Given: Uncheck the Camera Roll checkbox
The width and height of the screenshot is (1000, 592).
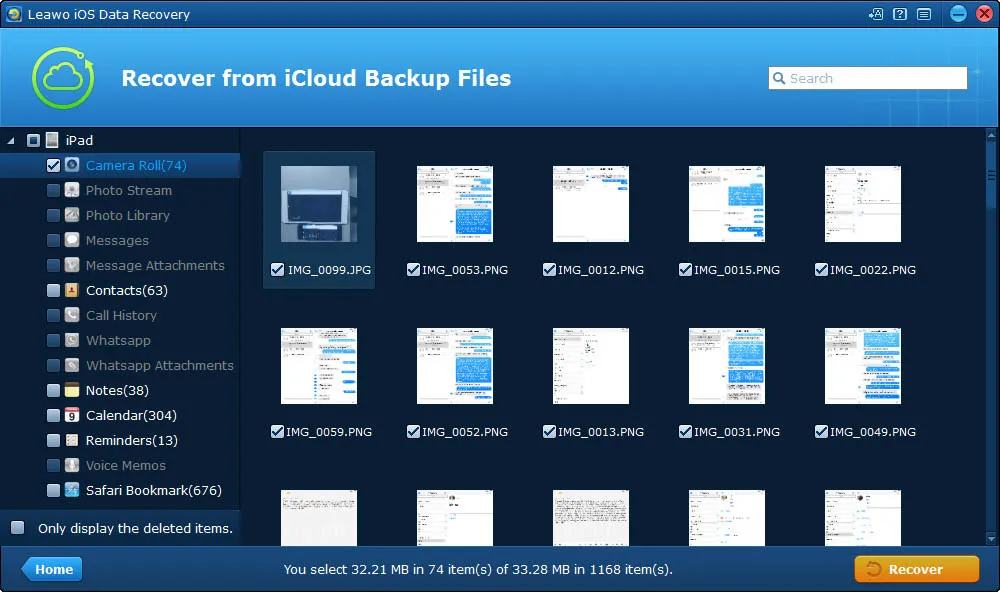Looking at the screenshot, I should pos(54,165).
